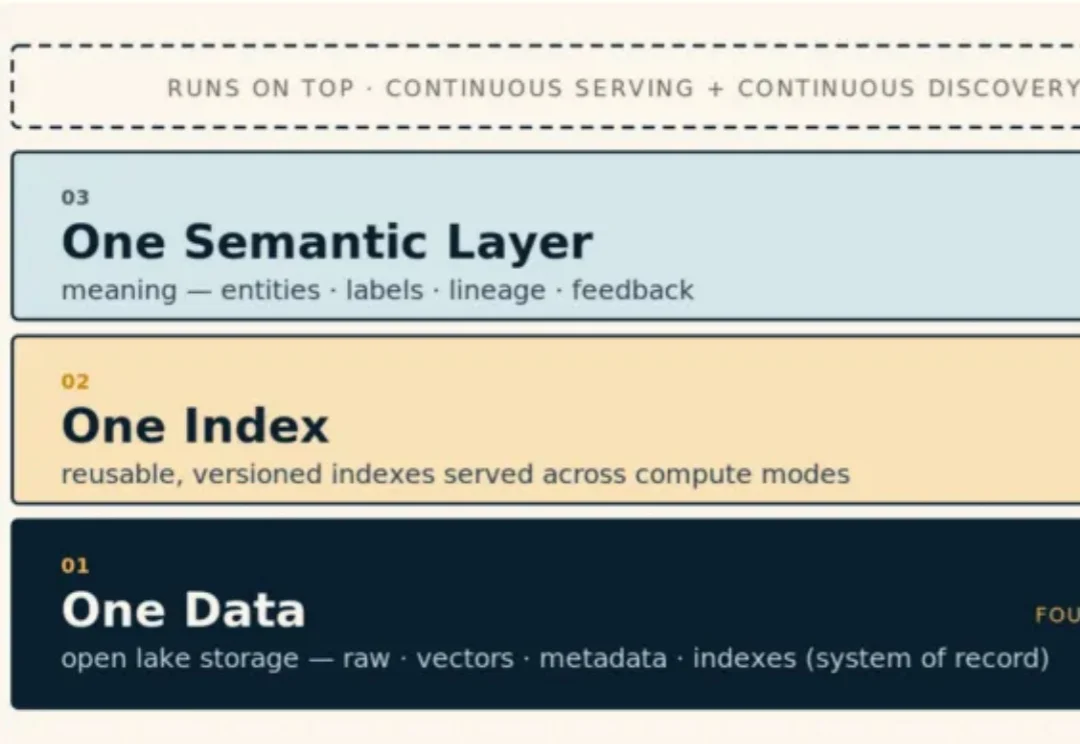The image size is (1080, 744).
Task: Click the yellow FOU label in dark block
Action: [1057, 614]
